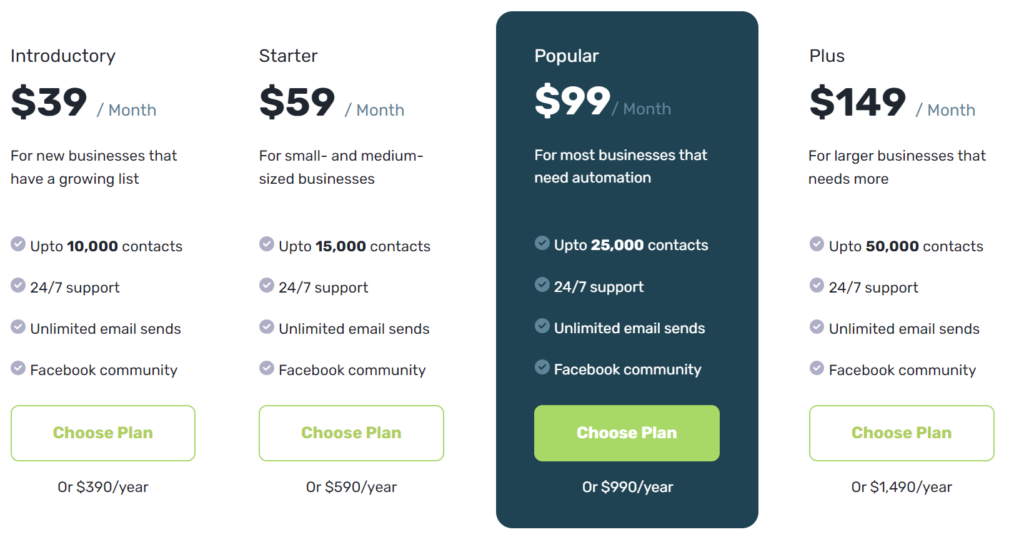
Task: Click checkmark icon beside 15,000 contacts
Action: tap(266, 244)
